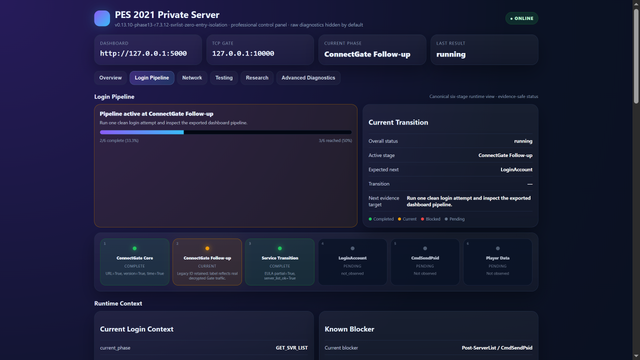The width and height of the screenshot is (640, 360).
Task: Open the Advanced Diagnostics tab
Action: click(308, 78)
